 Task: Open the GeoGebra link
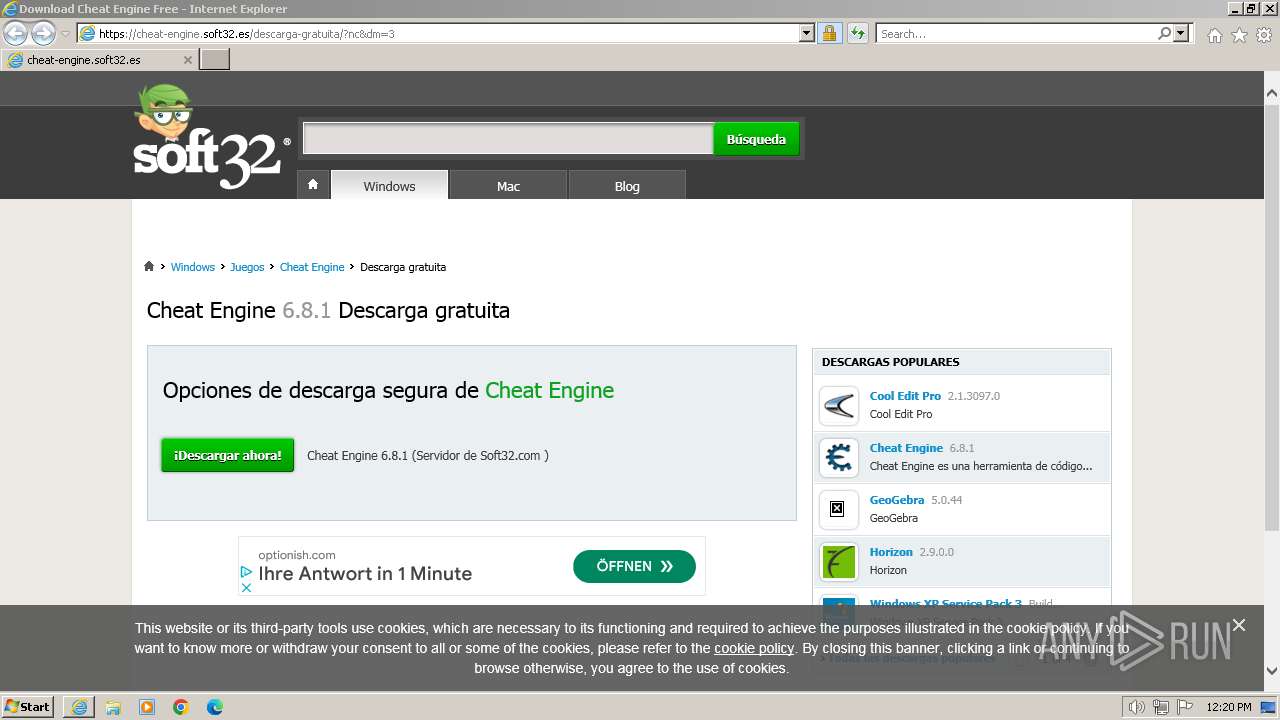pyautogui.click(x=897, y=500)
